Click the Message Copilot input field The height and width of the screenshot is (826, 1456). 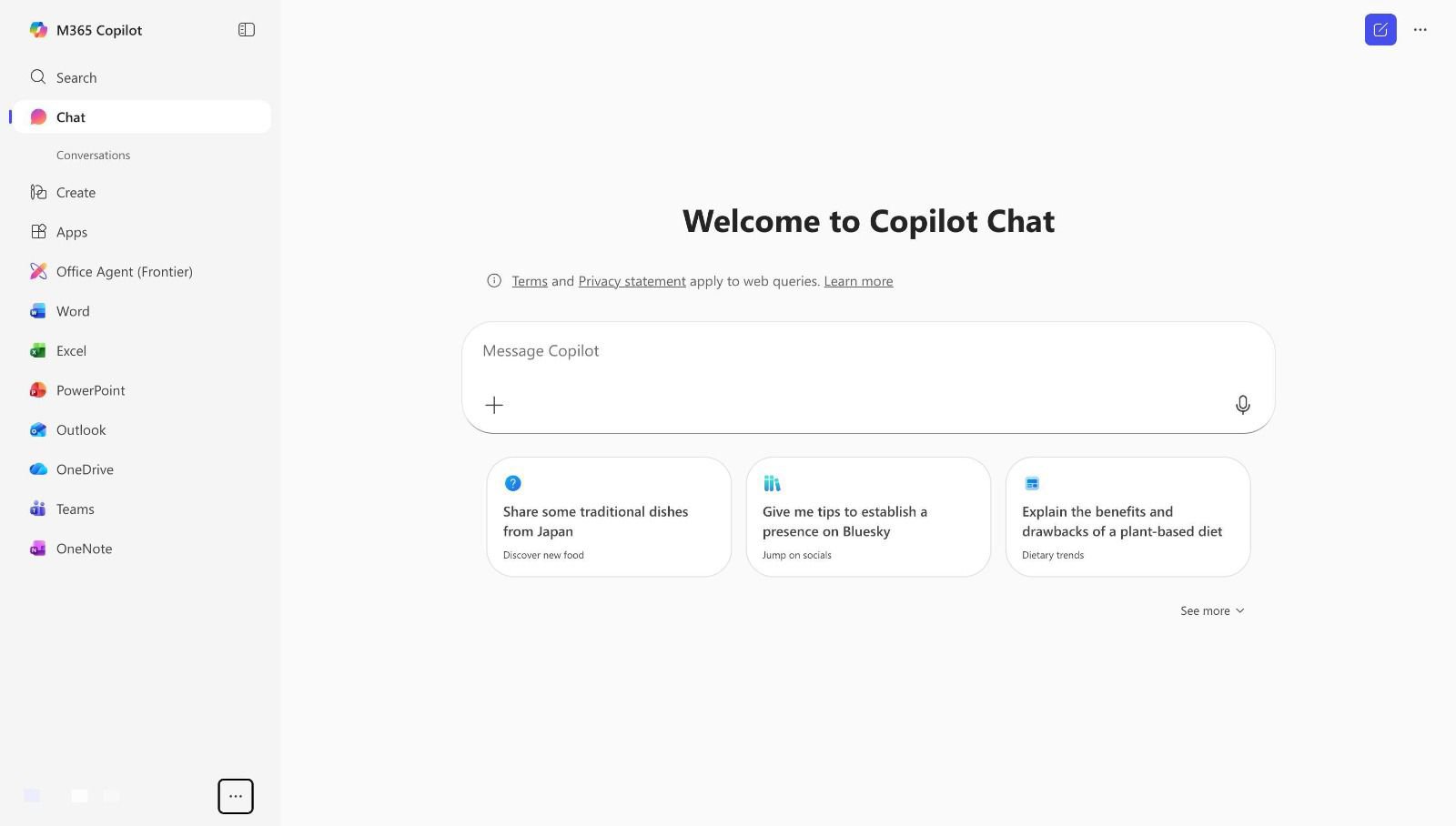[855, 351]
